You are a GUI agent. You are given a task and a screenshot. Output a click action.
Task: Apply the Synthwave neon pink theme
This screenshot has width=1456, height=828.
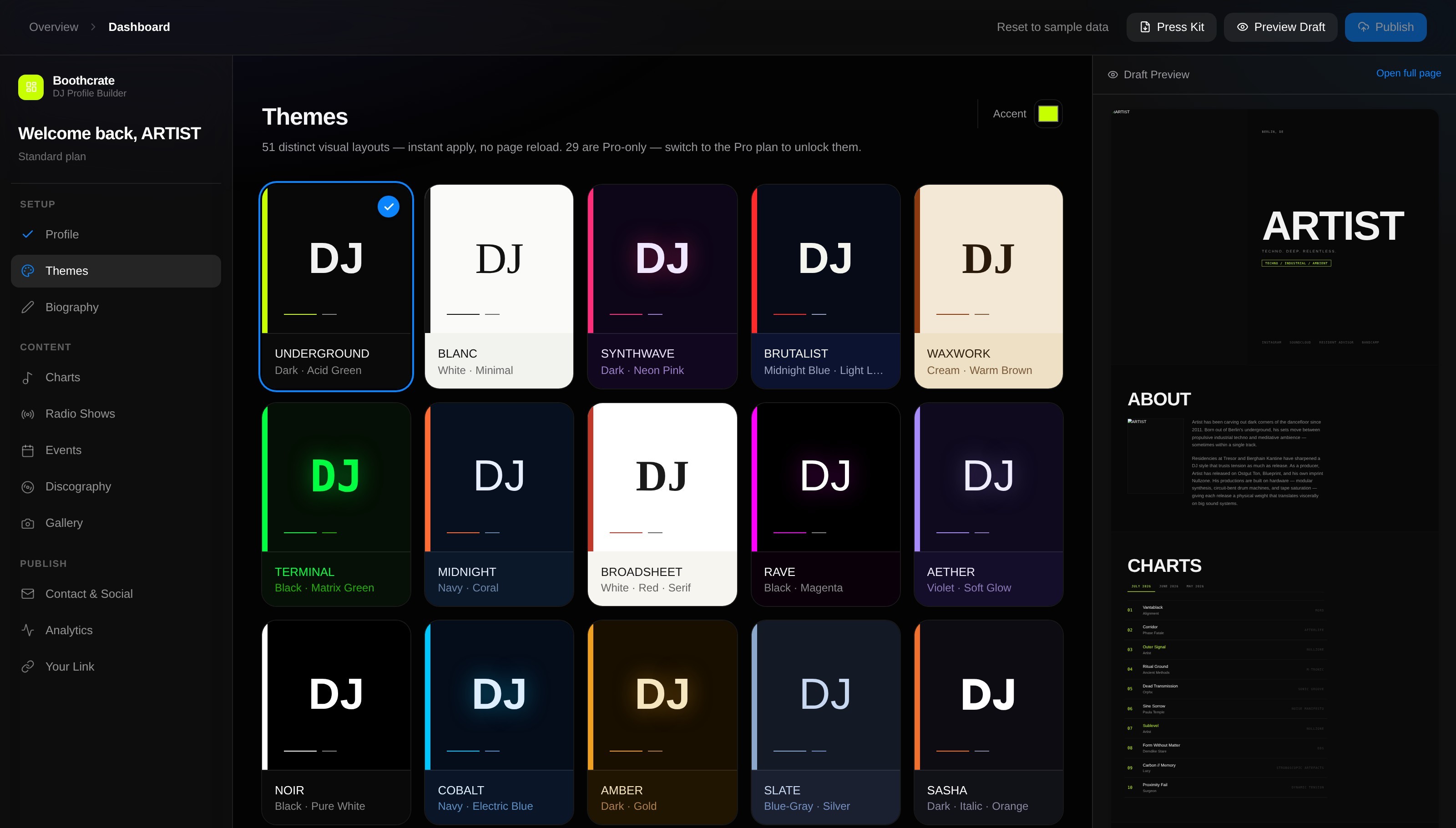pos(662,287)
